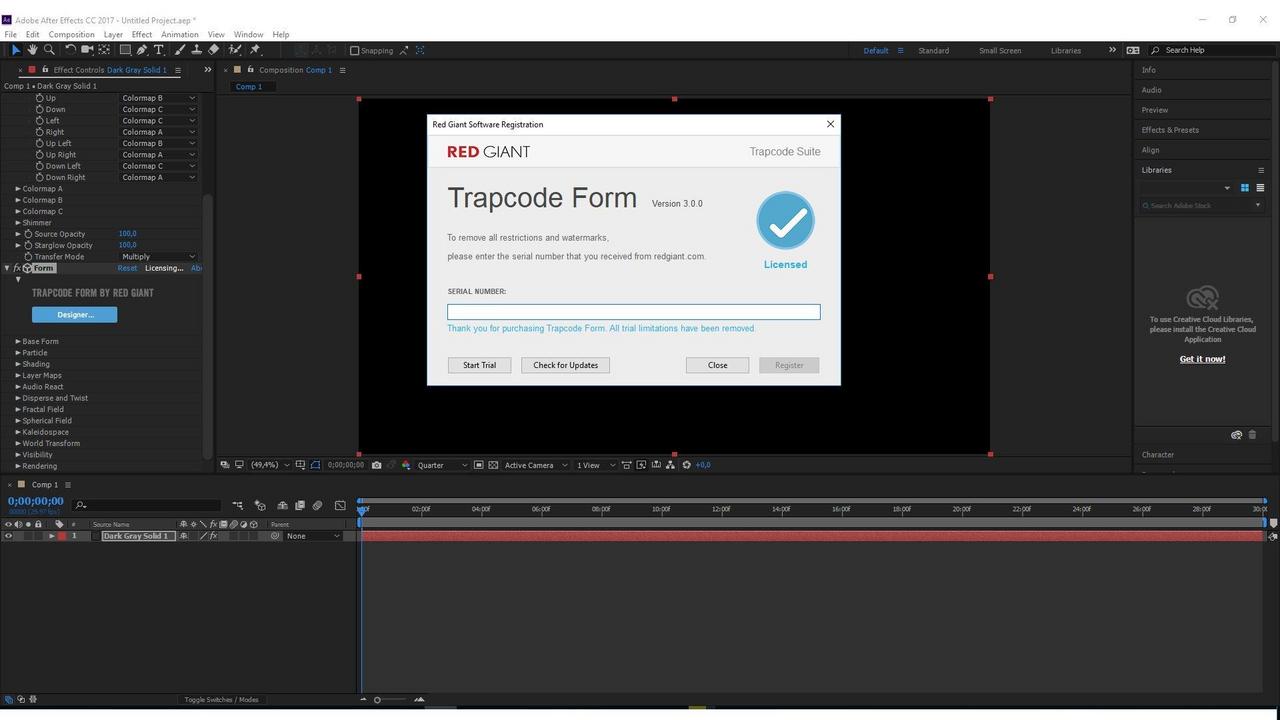Toggle Form effect fx switch
The height and width of the screenshot is (720, 1280).
tap(17, 268)
